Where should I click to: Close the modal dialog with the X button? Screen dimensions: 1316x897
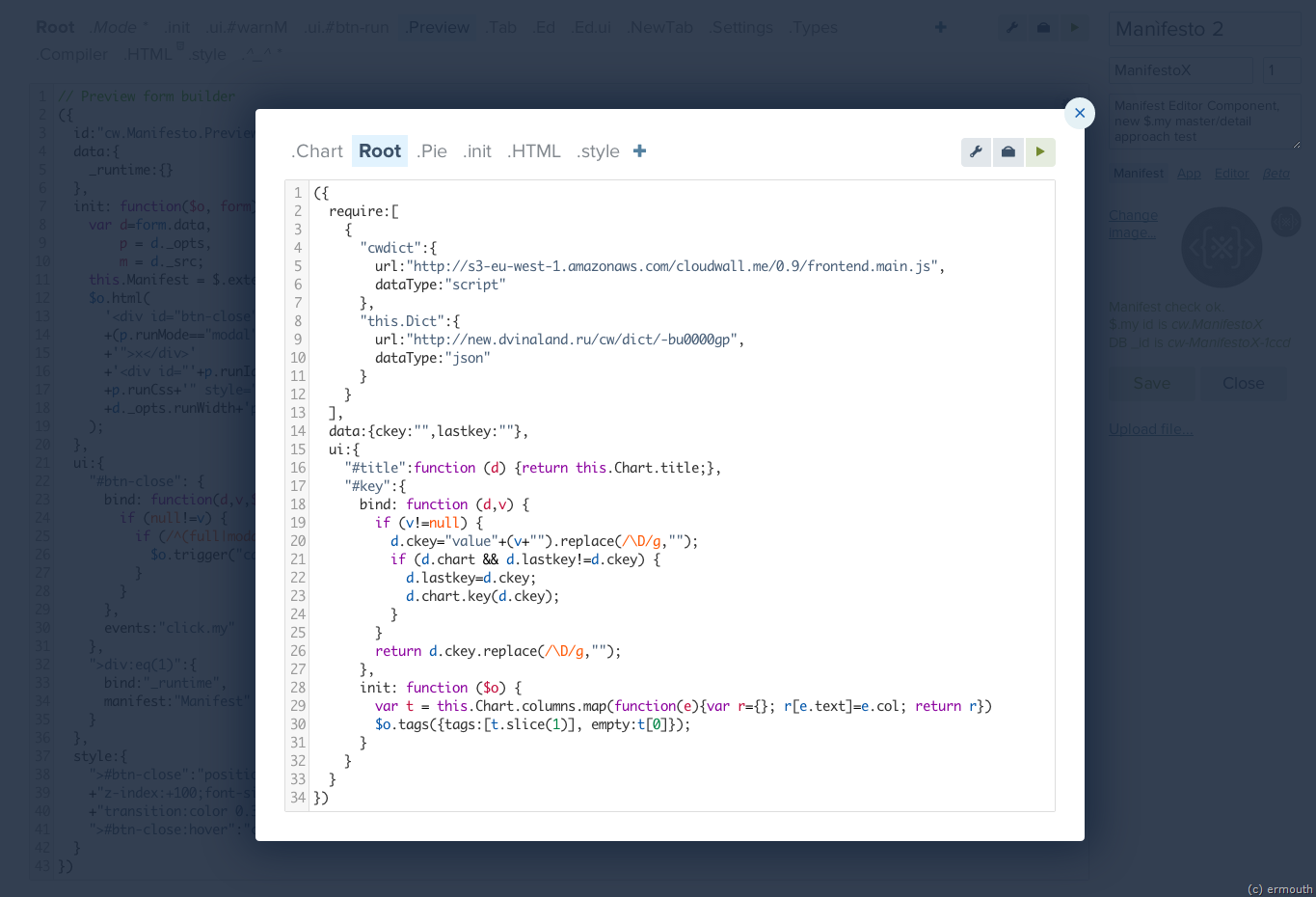click(x=1080, y=113)
